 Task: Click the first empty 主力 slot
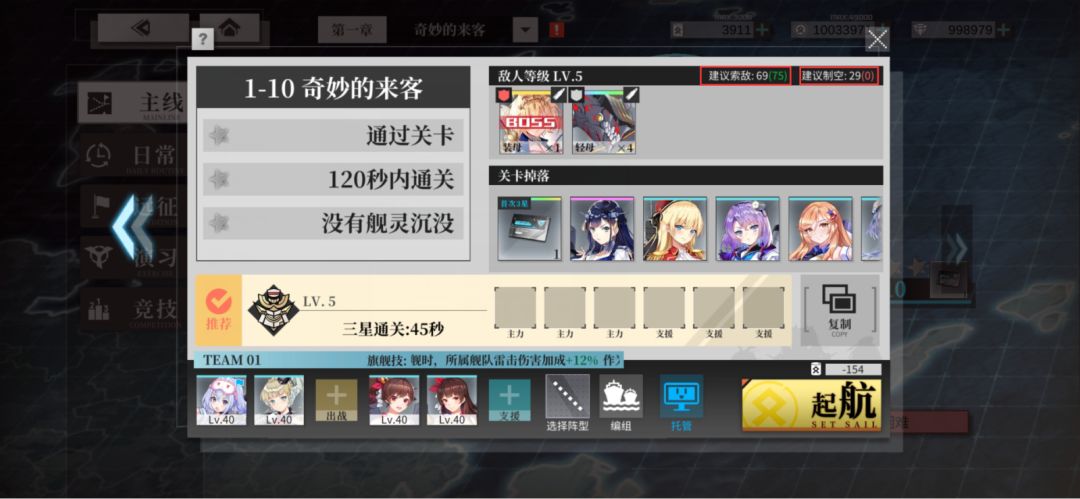(515, 309)
